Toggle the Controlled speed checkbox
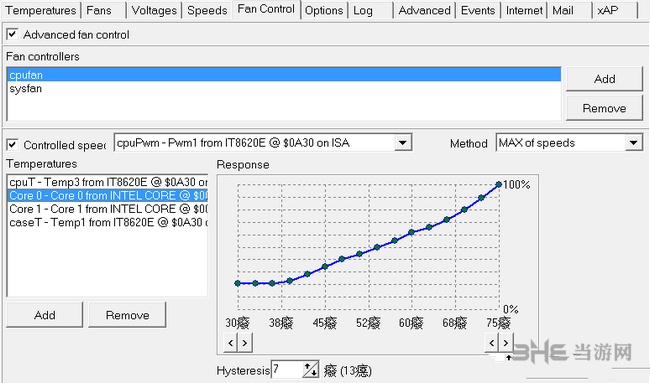This screenshot has width=650, height=383. (12, 145)
